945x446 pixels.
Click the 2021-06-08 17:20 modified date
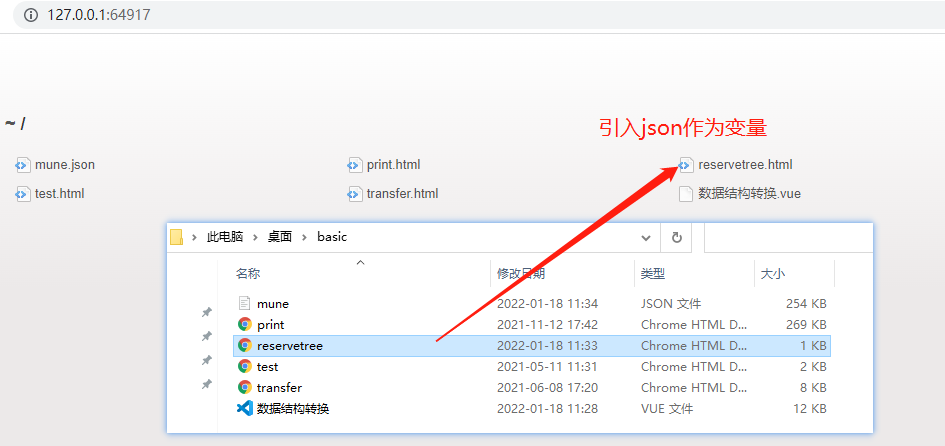tap(547, 388)
